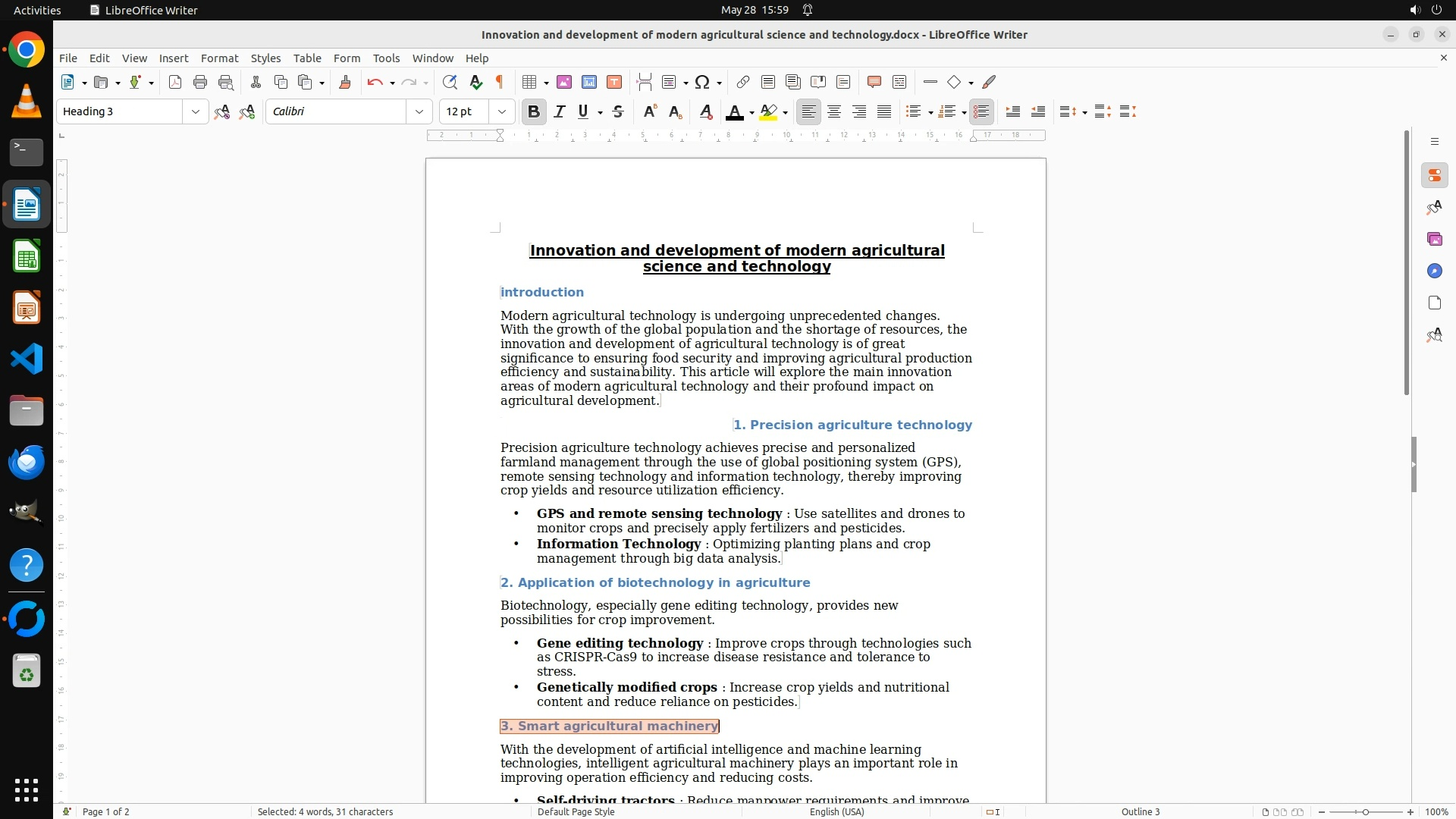This screenshot has width=1456, height=819.
Task: Expand the paragraph style dropdown
Action: (x=196, y=111)
